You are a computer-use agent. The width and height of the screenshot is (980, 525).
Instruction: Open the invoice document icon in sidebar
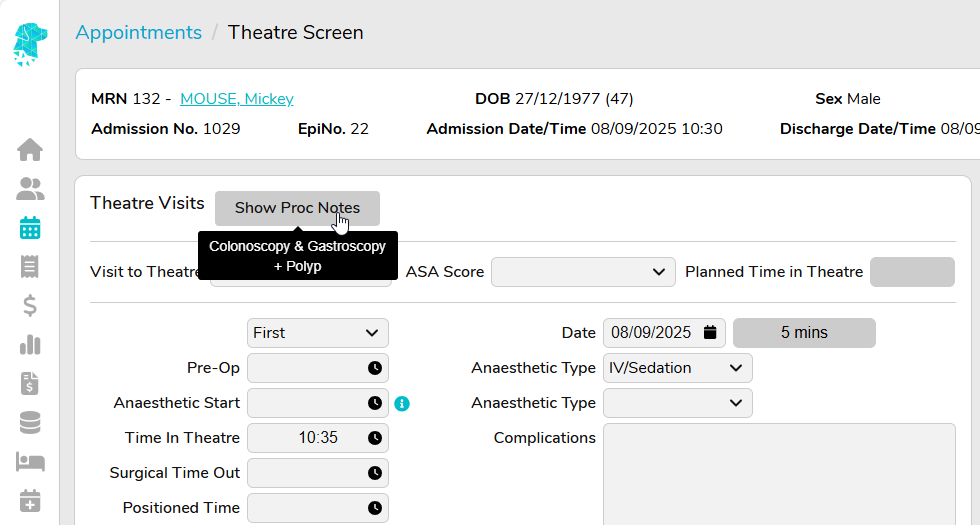pos(30,384)
